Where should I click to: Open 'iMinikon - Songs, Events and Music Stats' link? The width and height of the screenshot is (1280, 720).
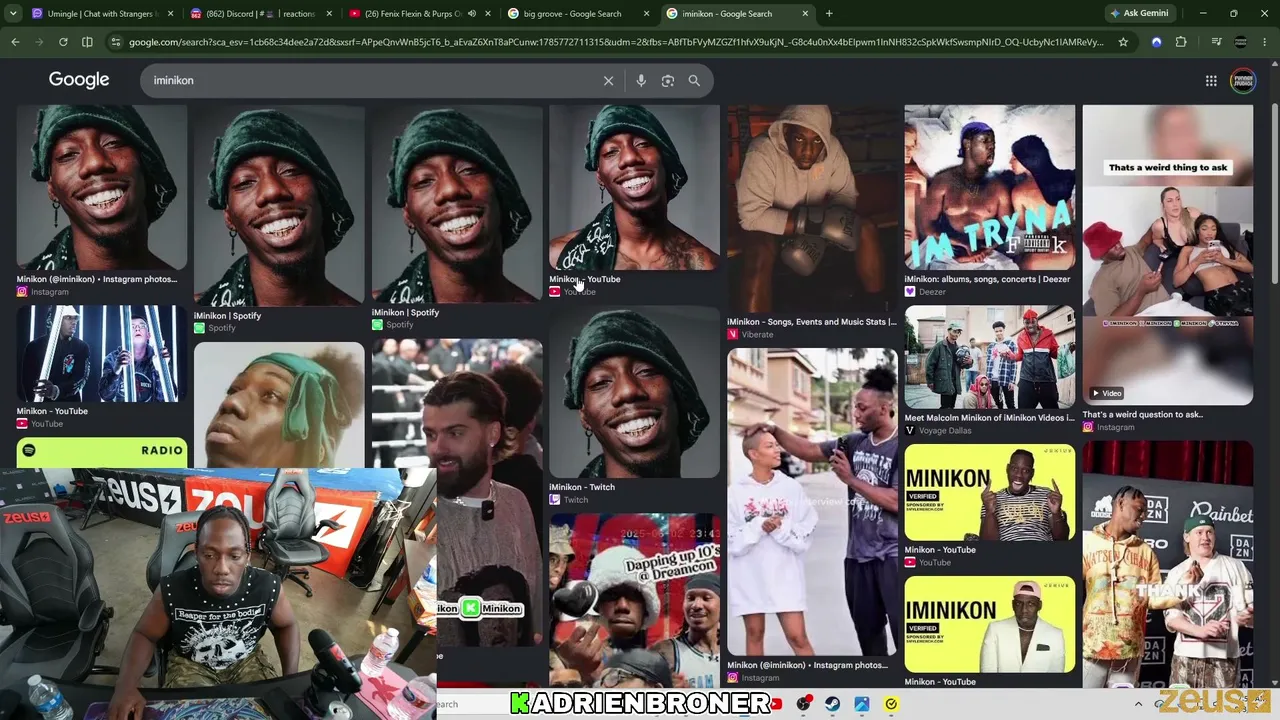coord(812,322)
